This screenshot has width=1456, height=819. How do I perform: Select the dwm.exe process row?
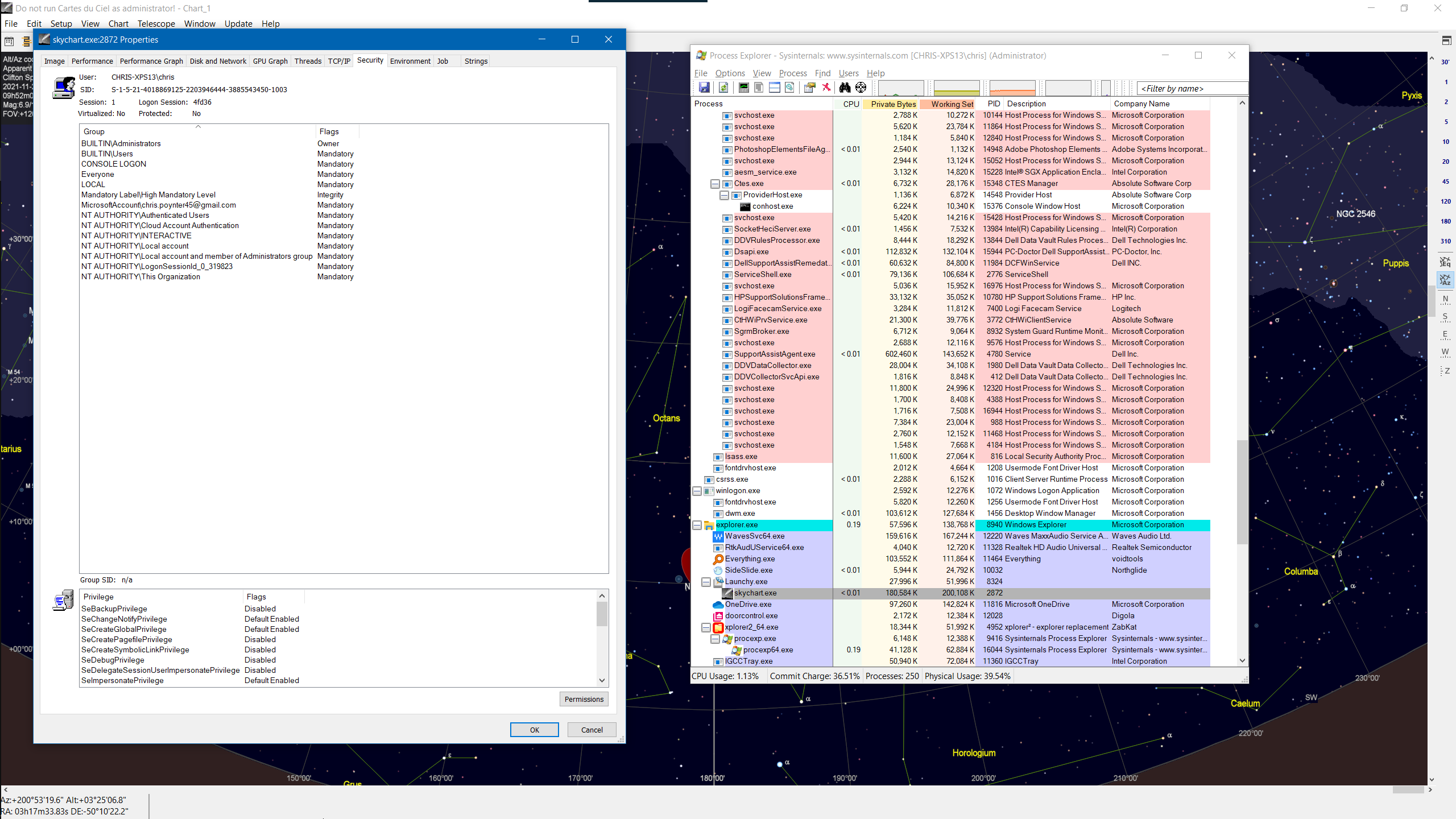point(951,514)
